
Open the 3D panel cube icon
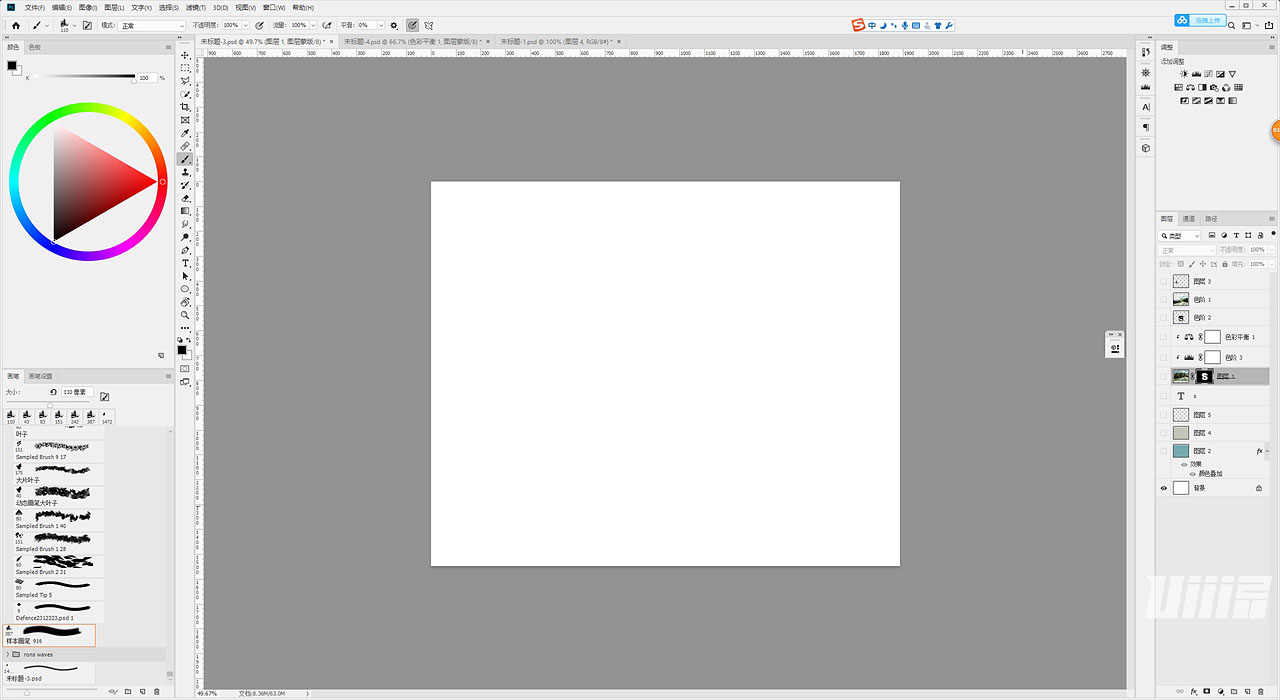tap(1146, 147)
